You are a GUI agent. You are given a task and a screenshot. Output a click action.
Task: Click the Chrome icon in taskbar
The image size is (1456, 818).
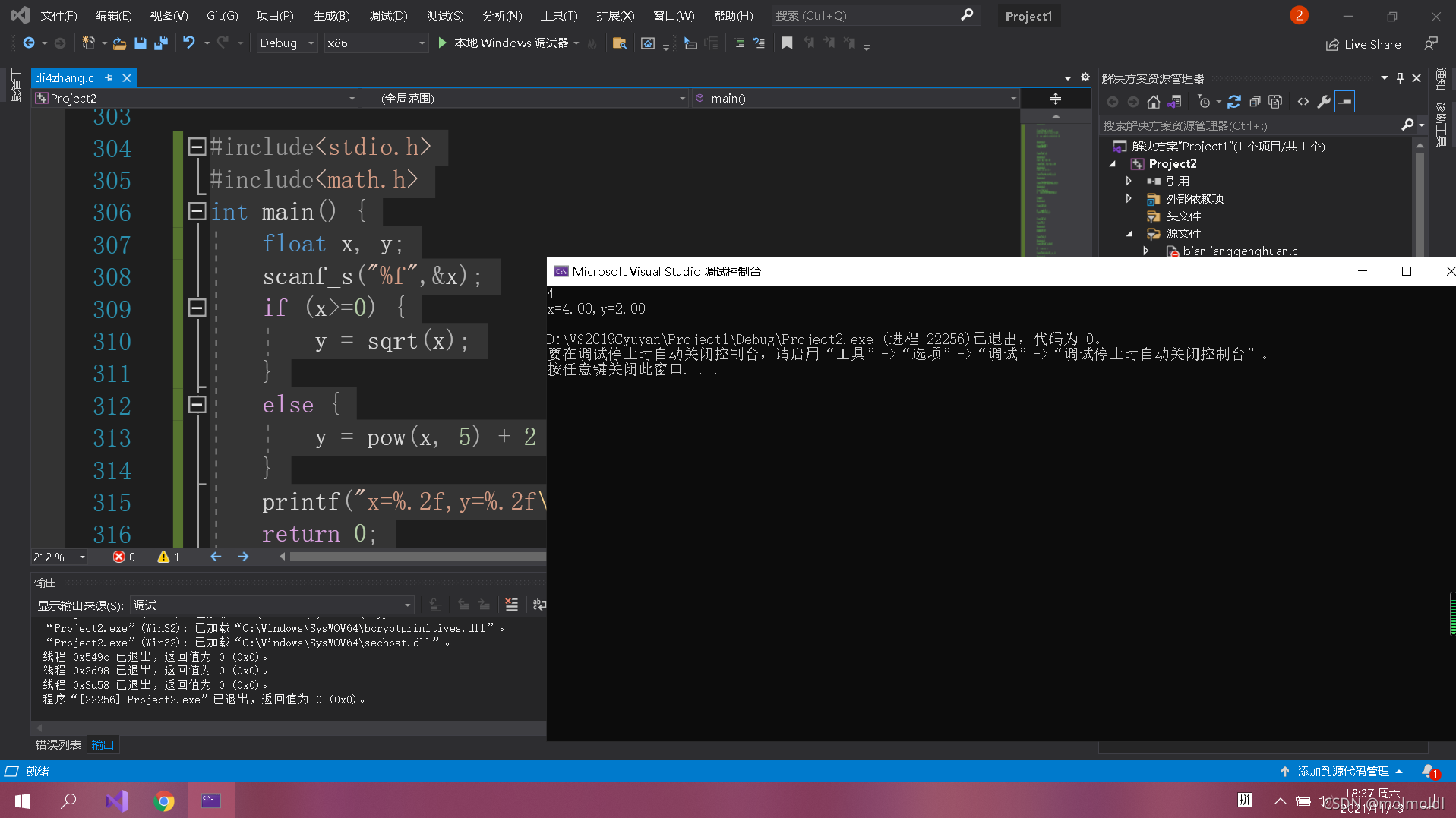(x=163, y=801)
